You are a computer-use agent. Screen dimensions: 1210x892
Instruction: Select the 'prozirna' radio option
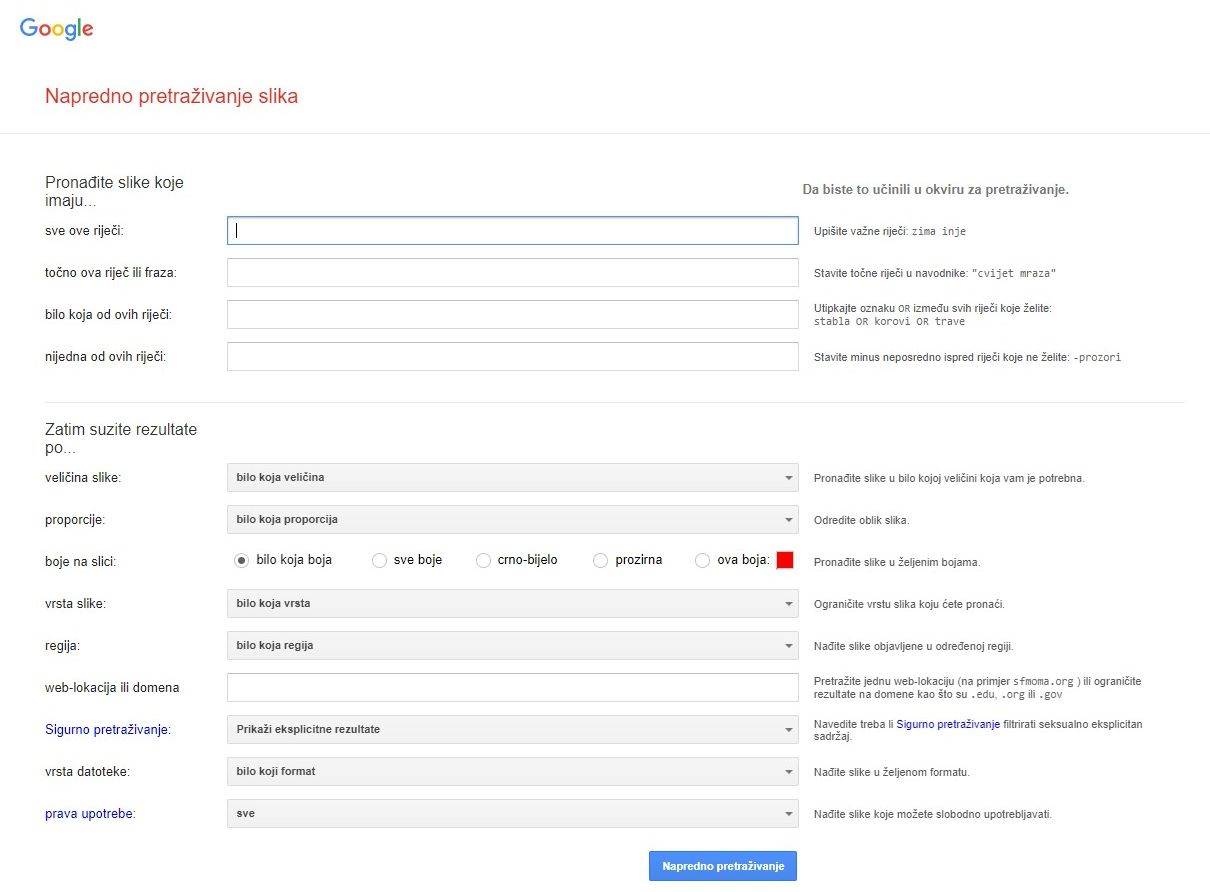tap(601, 561)
